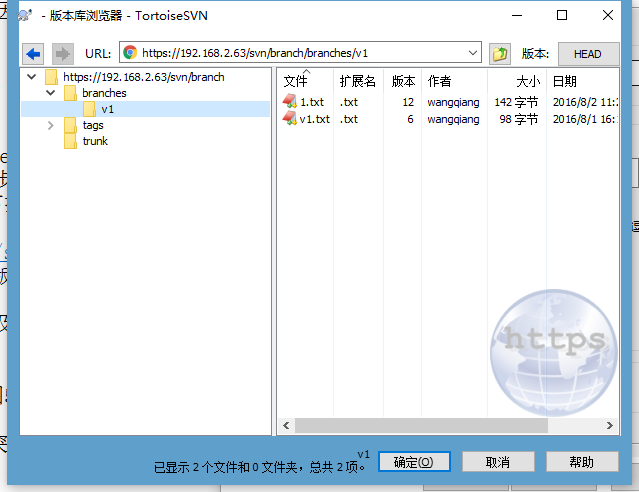This screenshot has width=639, height=492.
Task: Click the 取消 button
Action: pyautogui.click(x=498, y=462)
